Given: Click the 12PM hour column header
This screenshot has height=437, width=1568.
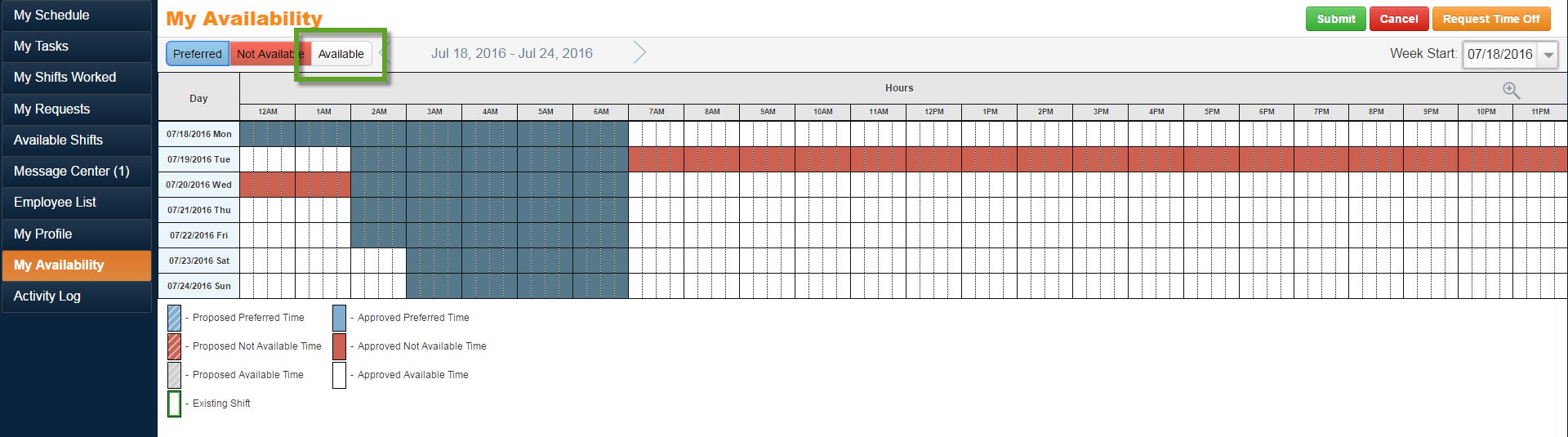Looking at the screenshot, I should point(934,112).
